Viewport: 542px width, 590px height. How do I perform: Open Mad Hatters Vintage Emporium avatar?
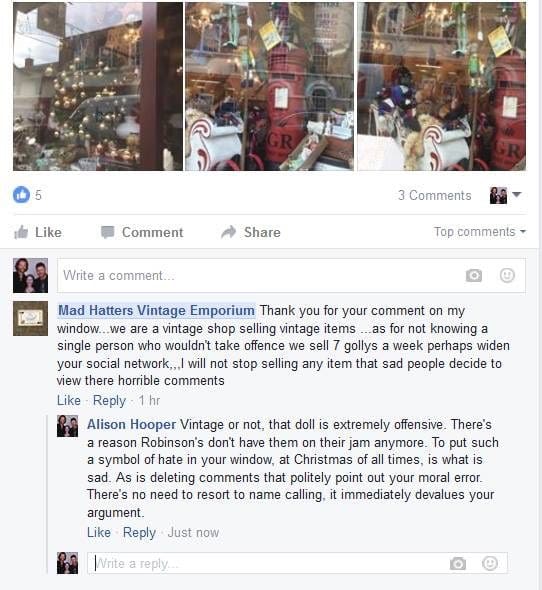(30, 318)
